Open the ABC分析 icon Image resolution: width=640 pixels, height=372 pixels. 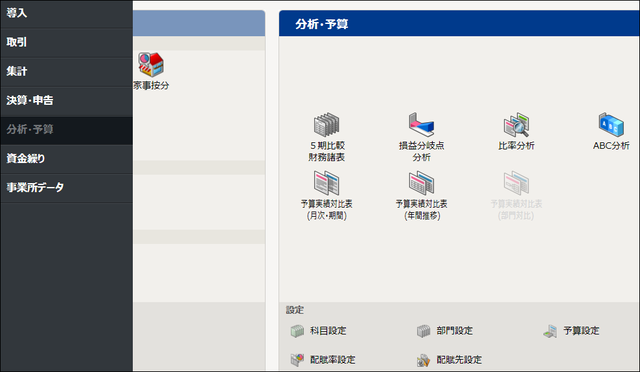pyautogui.click(x=611, y=125)
